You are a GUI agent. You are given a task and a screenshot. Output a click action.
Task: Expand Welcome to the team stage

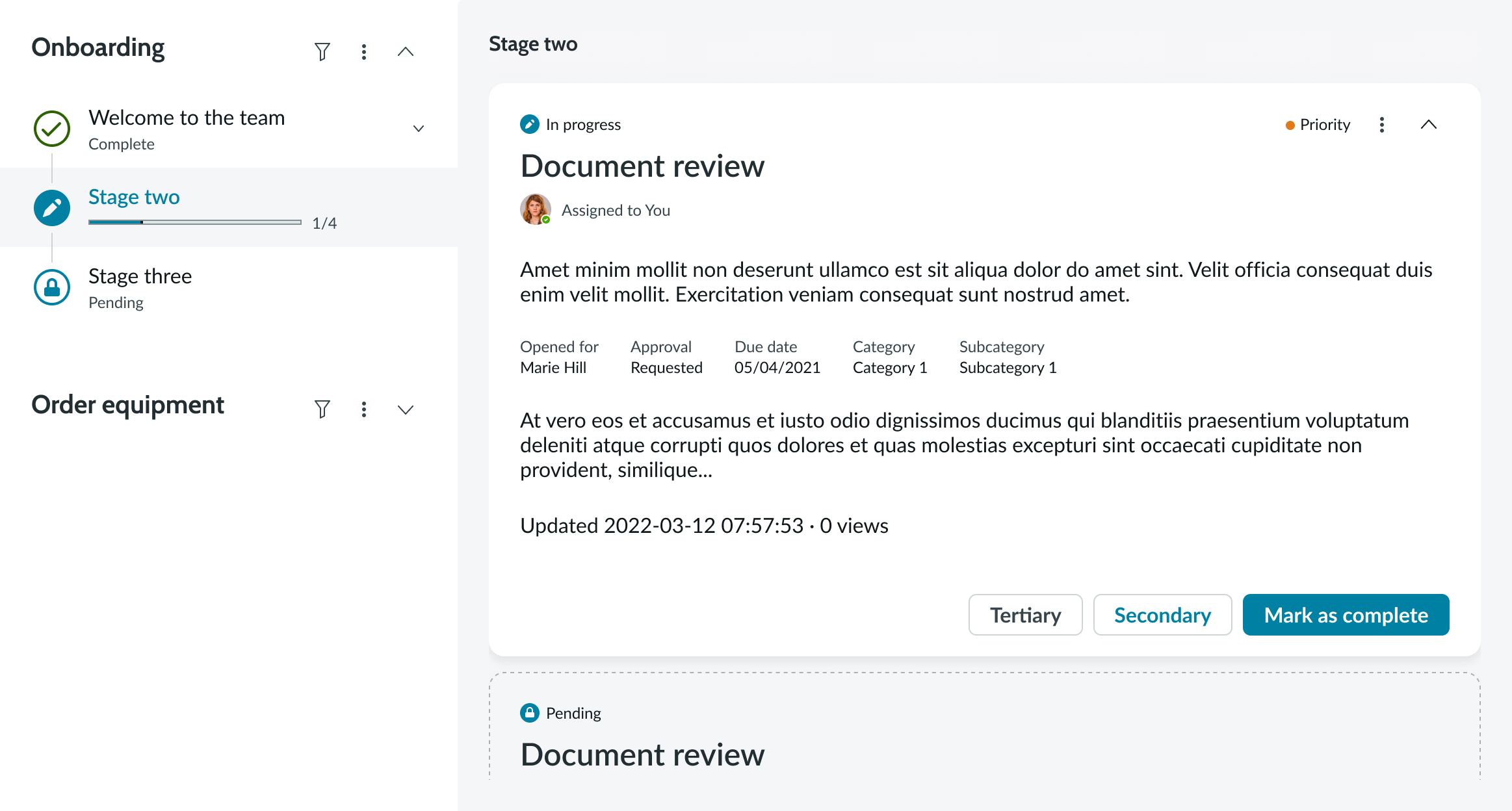point(419,129)
